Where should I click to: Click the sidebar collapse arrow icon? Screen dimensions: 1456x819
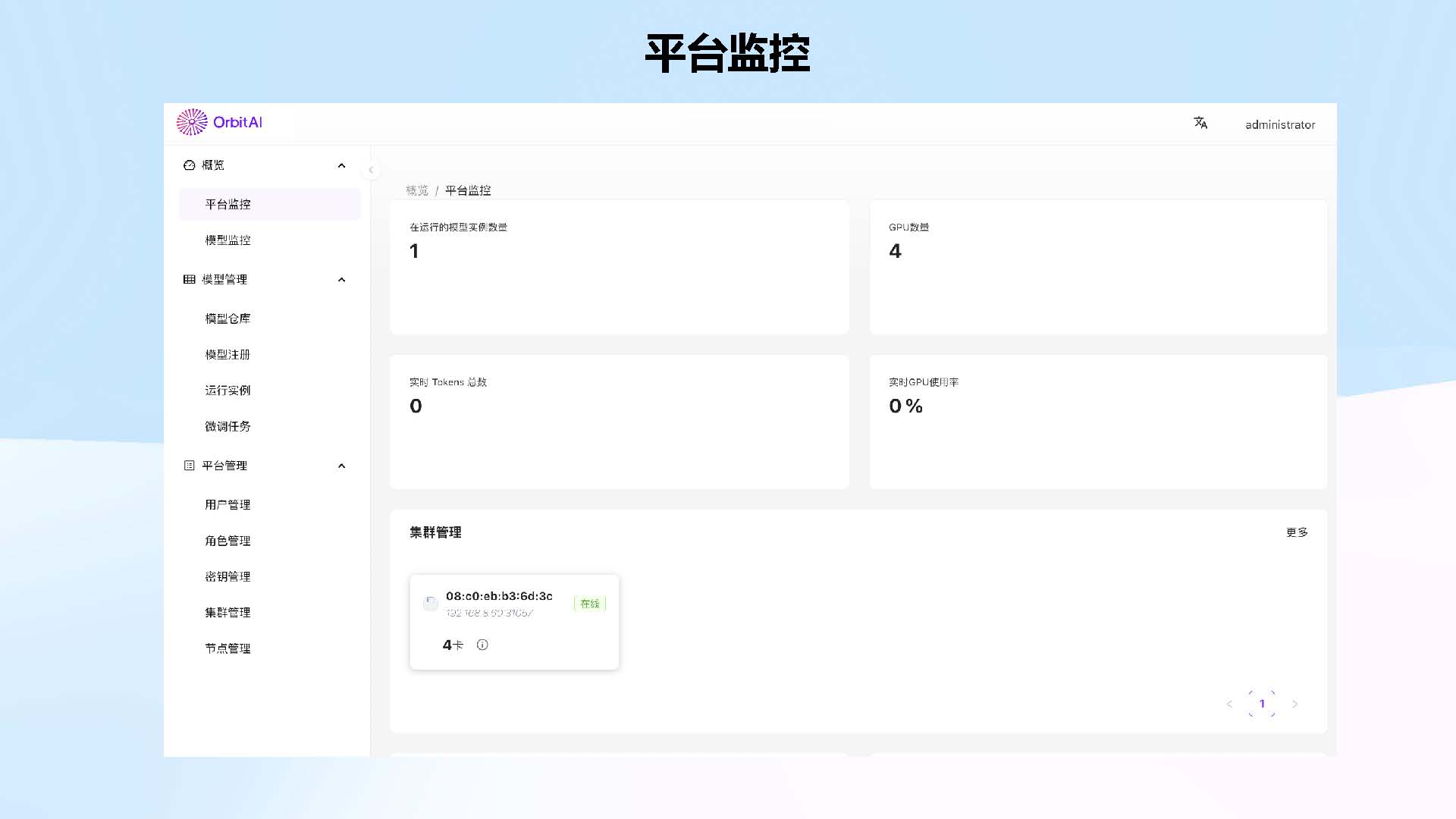371,170
